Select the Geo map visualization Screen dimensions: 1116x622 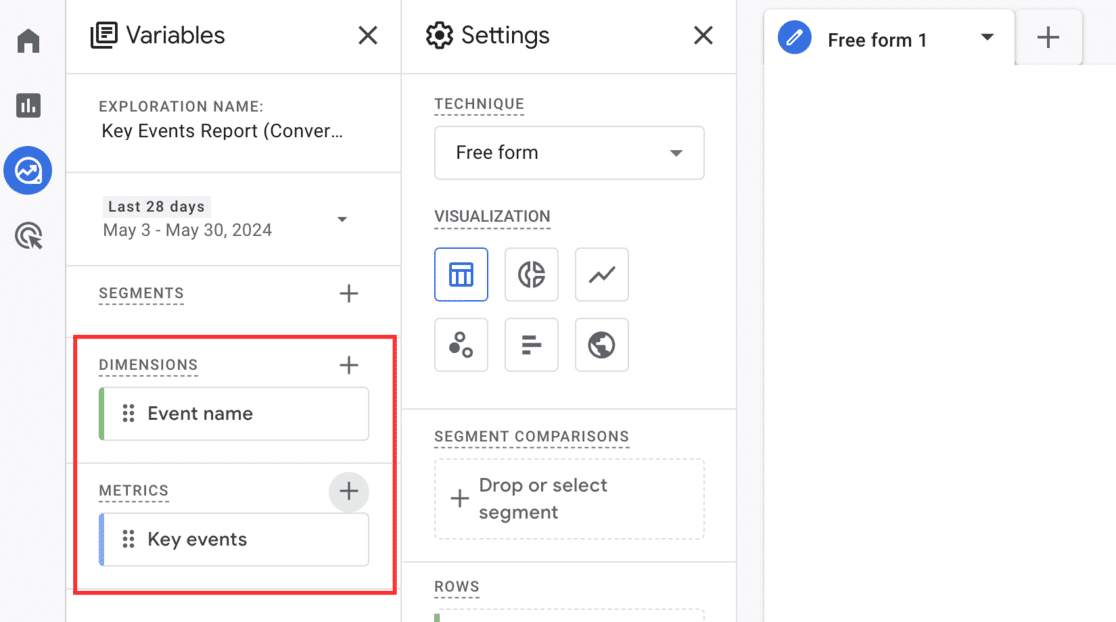point(601,345)
